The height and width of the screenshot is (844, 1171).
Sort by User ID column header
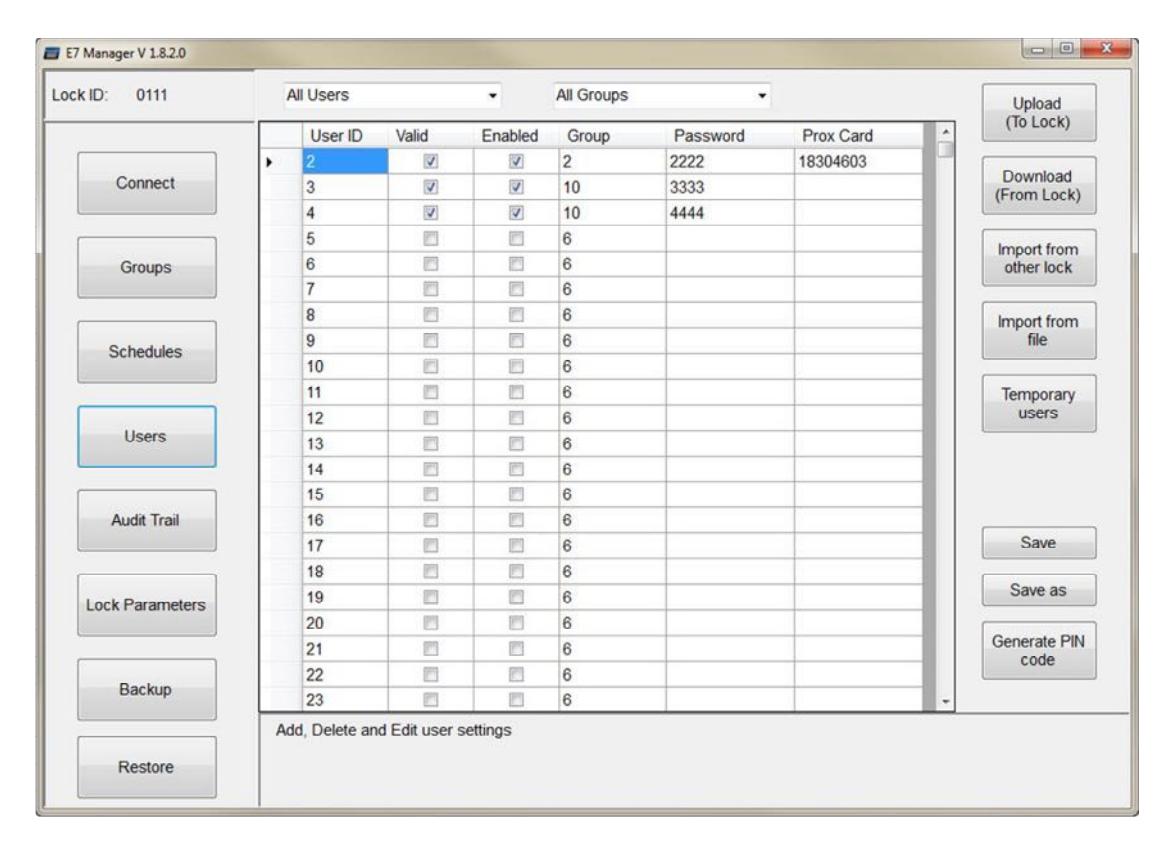pos(345,136)
